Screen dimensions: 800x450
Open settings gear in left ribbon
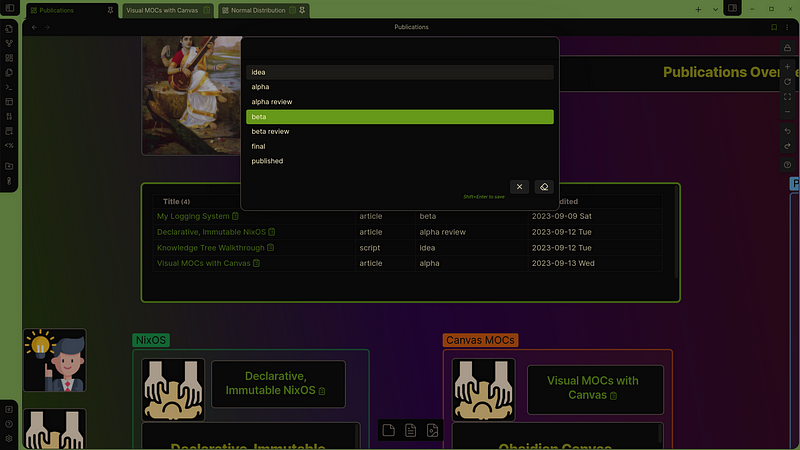click(9, 438)
